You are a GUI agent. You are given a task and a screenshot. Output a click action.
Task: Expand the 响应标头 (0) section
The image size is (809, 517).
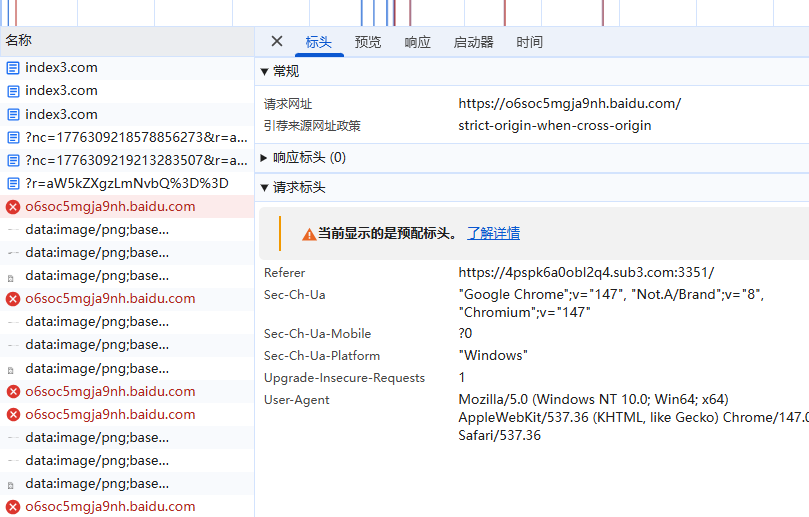click(x=265, y=157)
